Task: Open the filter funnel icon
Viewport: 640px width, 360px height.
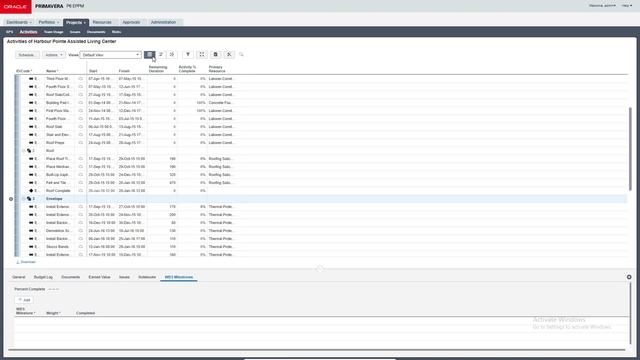Action: 188,55
